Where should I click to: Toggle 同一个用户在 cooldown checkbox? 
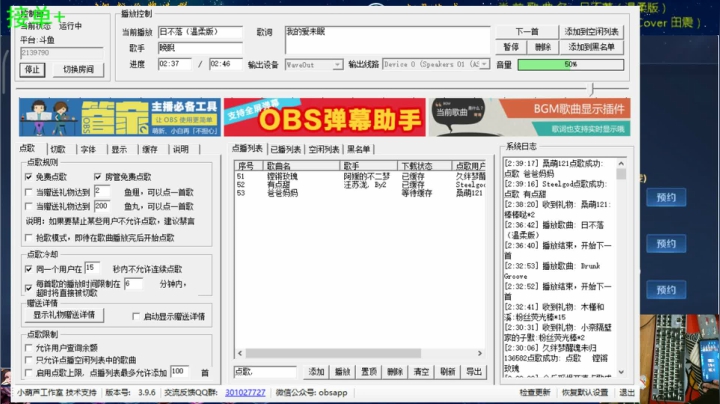pyautogui.click(x=28, y=269)
